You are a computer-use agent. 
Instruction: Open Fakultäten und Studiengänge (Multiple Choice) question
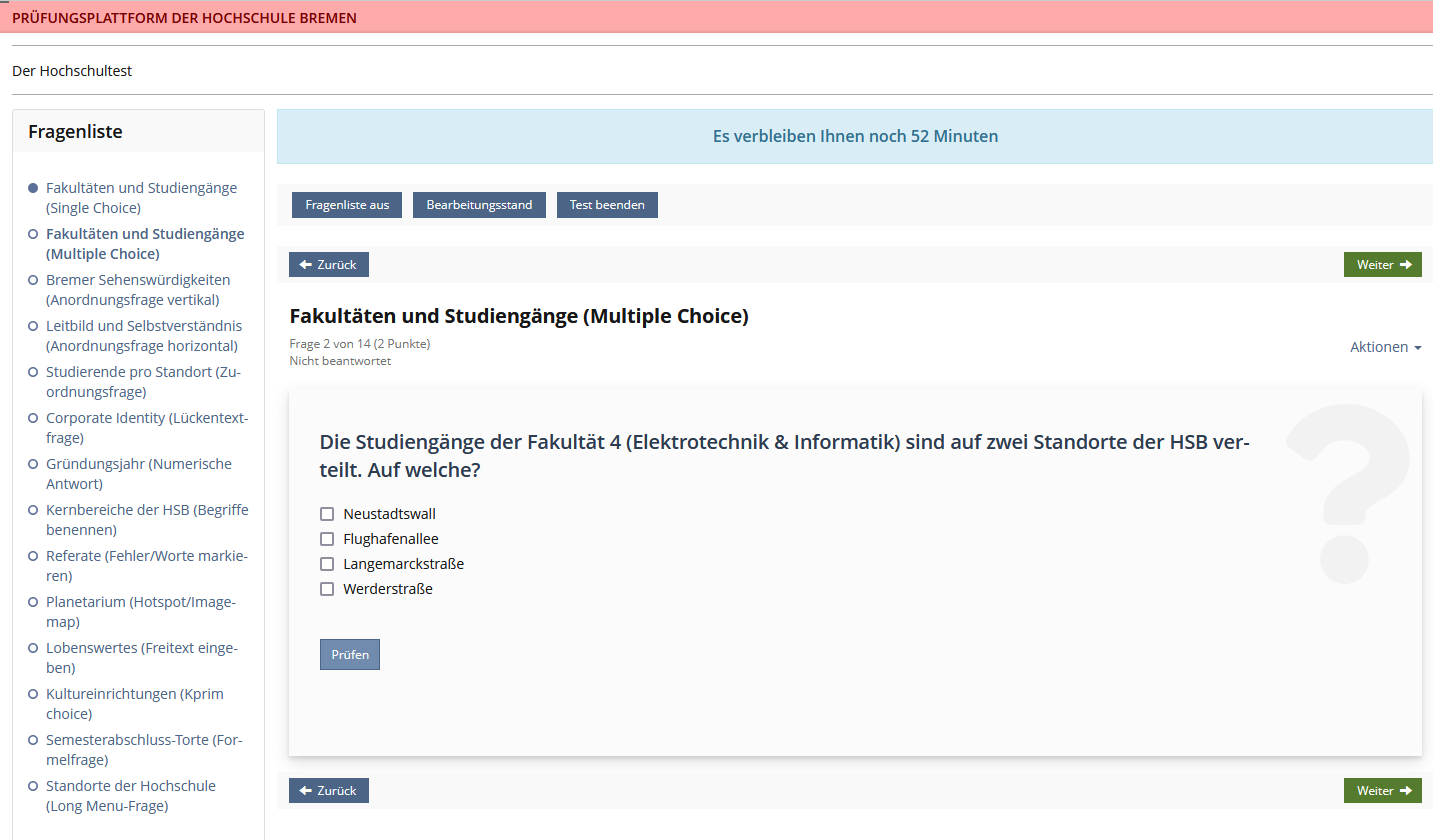click(x=145, y=244)
